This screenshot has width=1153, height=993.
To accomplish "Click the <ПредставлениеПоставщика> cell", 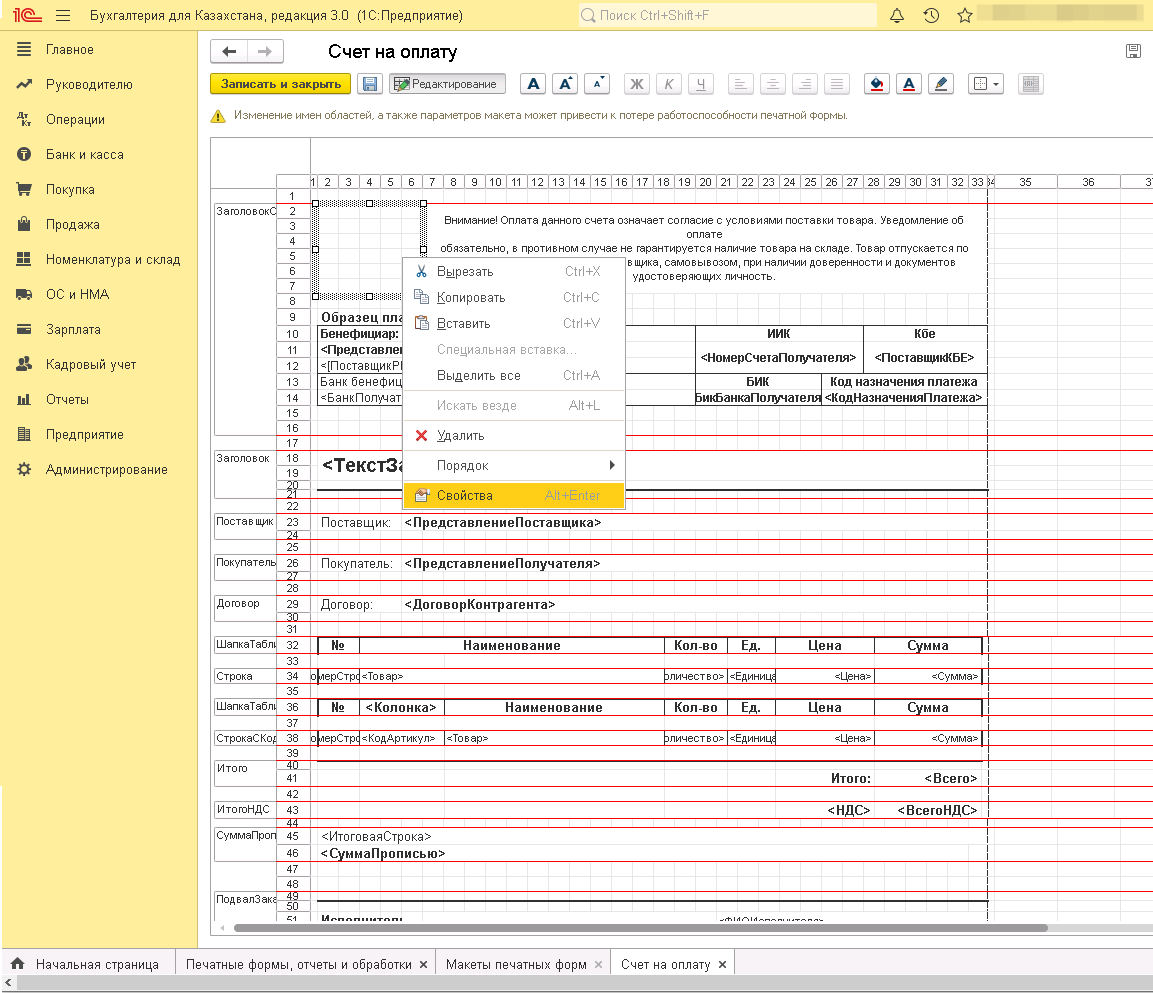I will coord(503,523).
